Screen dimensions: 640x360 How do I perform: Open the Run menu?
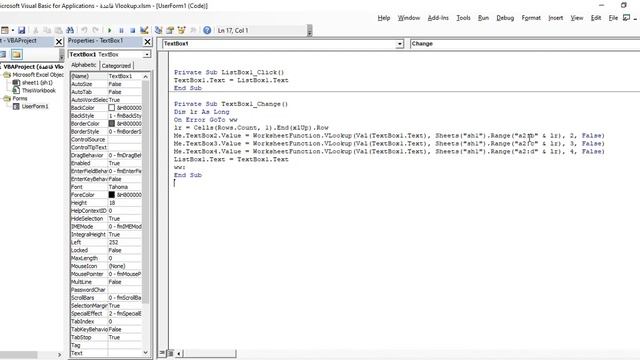click(x=483, y=18)
